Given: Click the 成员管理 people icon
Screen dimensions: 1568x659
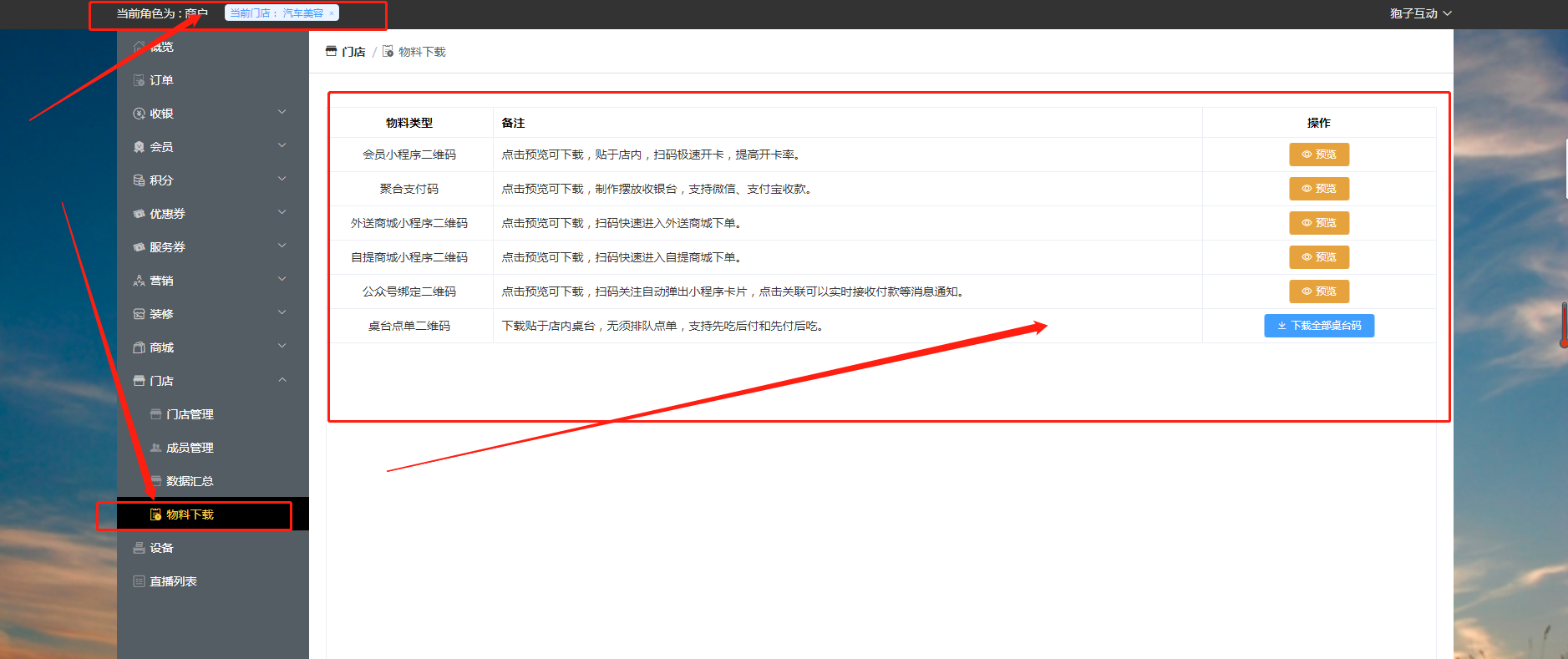Looking at the screenshot, I should pos(155,448).
